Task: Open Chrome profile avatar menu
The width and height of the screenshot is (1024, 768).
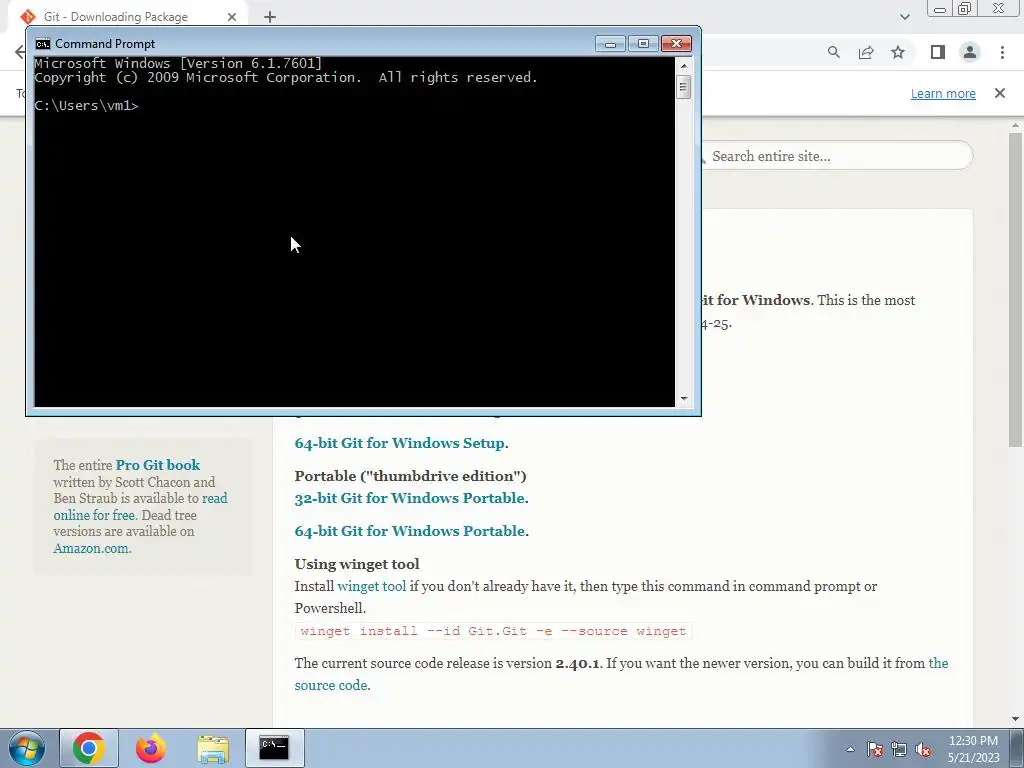Action: tap(970, 52)
